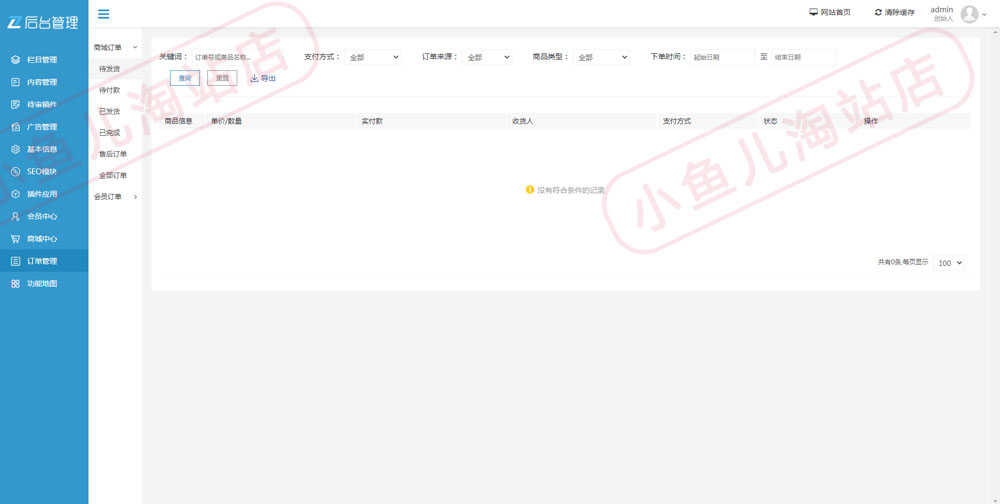
Task: Toggle the hamburger sidebar collapse icon
Action: (103, 14)
